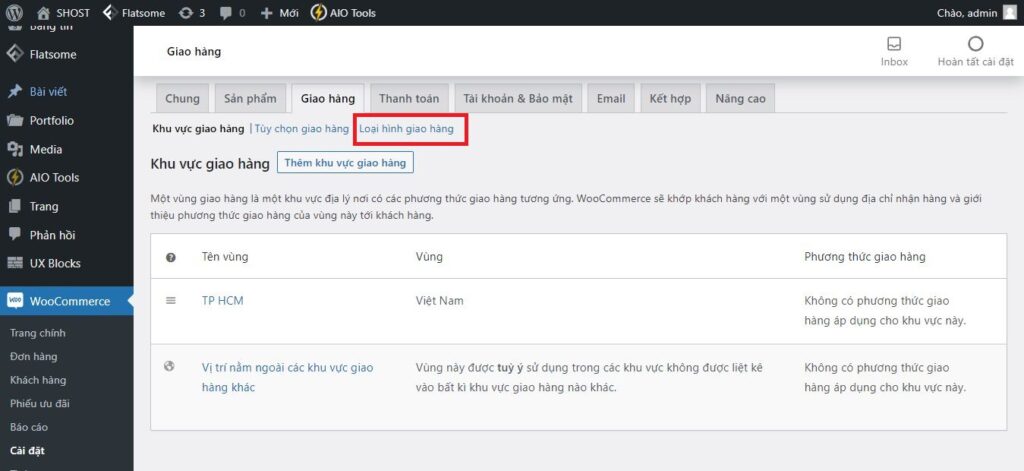This screenshot has height=471, width=1024.
Task: Select Đơn hàng in WooCommerce submenu
Action: [x=33, y=356]
